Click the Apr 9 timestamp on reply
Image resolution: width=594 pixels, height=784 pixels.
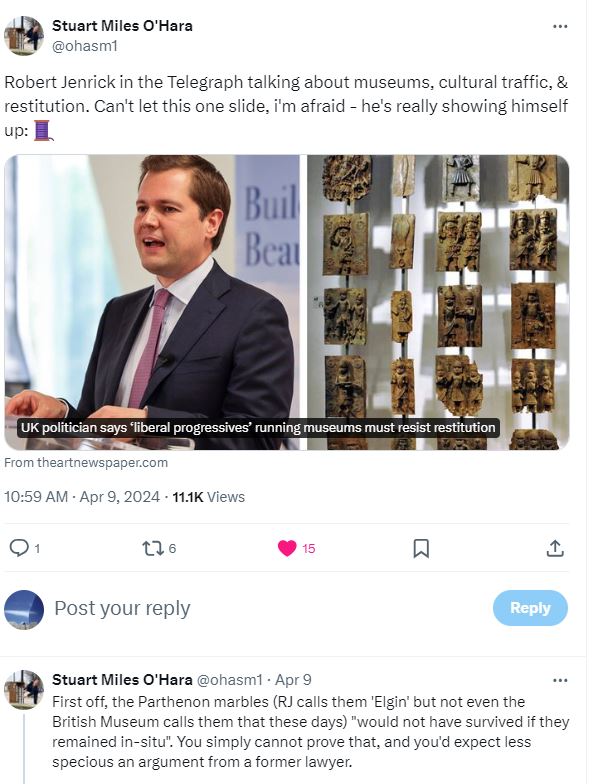294,680
